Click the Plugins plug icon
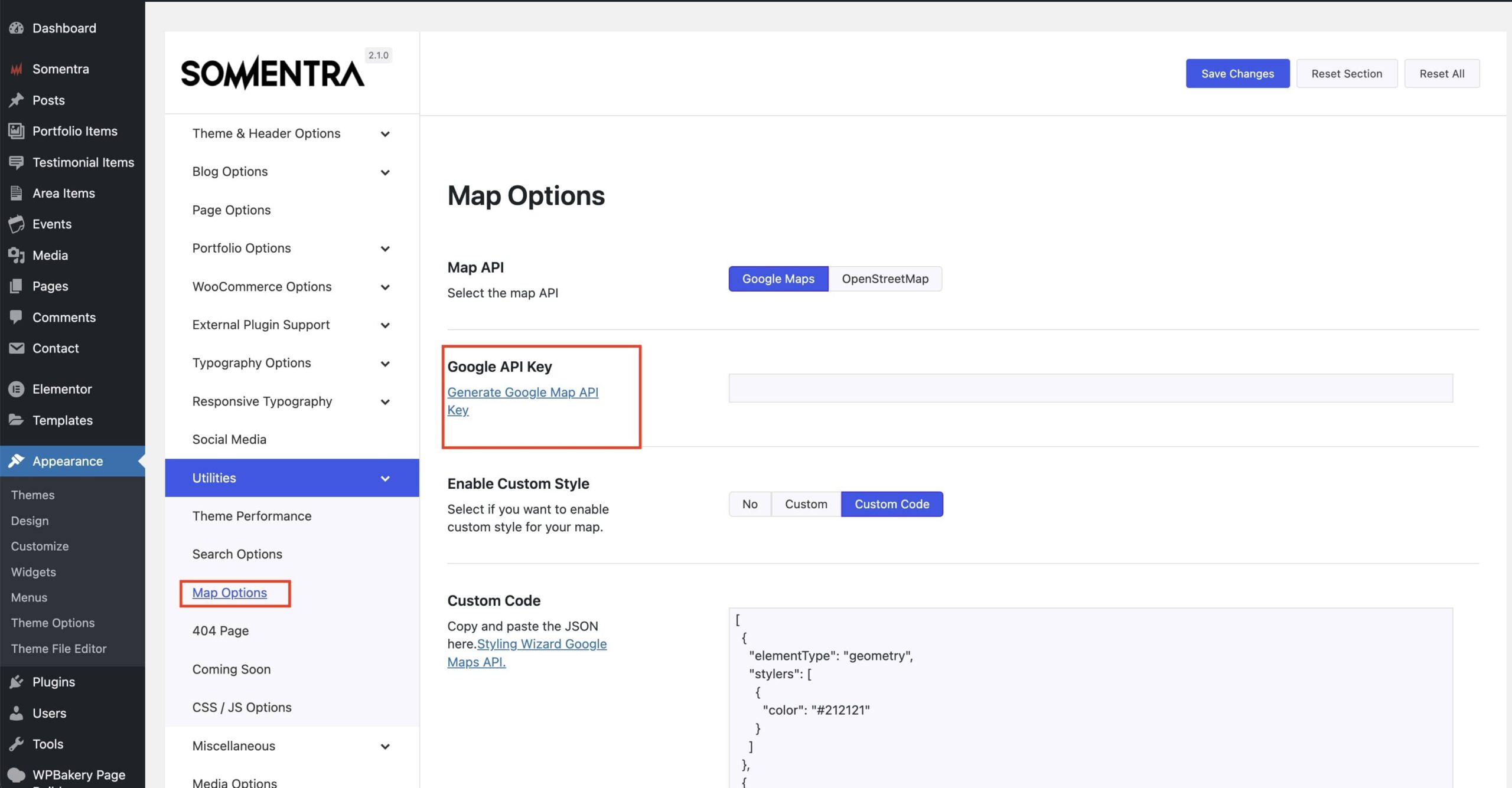Image resolution: width=1512 pixels, height=788 pixels. coord(17,682)
